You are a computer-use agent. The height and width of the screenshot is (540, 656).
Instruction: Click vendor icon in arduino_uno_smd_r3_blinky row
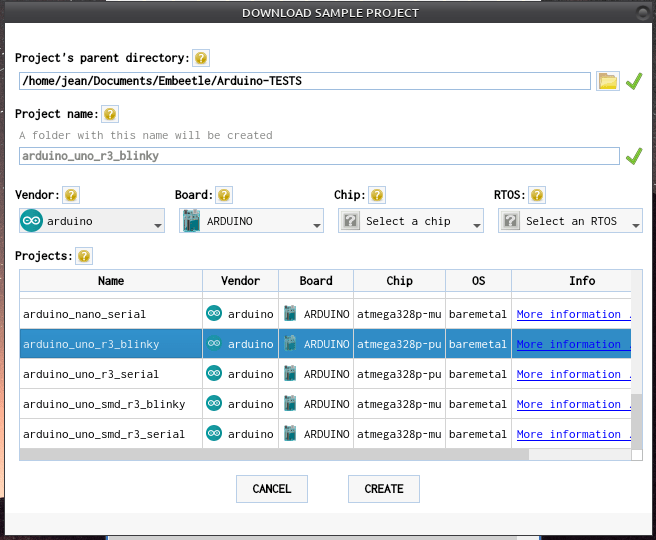click(x=214, y=403)
